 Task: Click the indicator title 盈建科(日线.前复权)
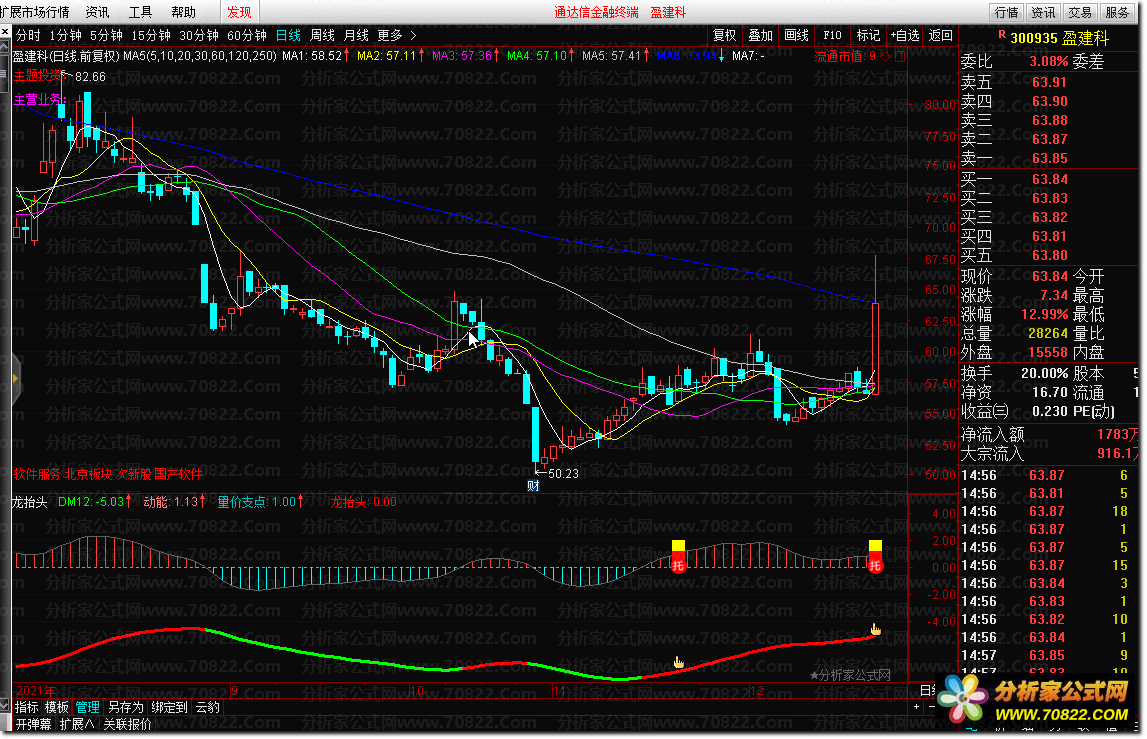coord(66,56)
